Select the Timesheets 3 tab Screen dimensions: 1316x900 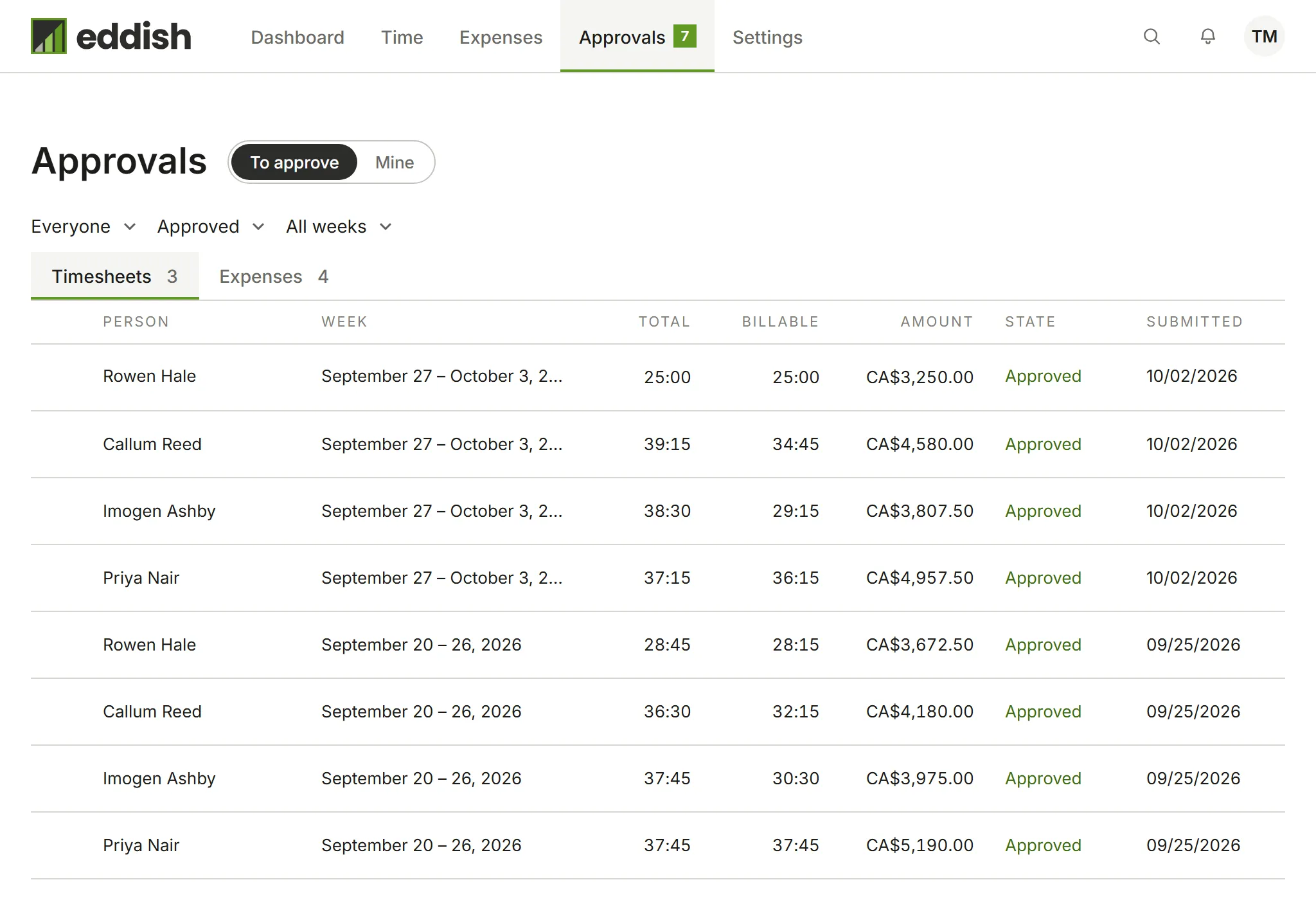114,276
